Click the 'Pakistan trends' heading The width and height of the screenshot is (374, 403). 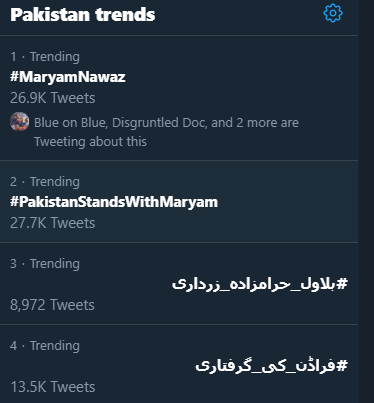(x=83, y=15)
